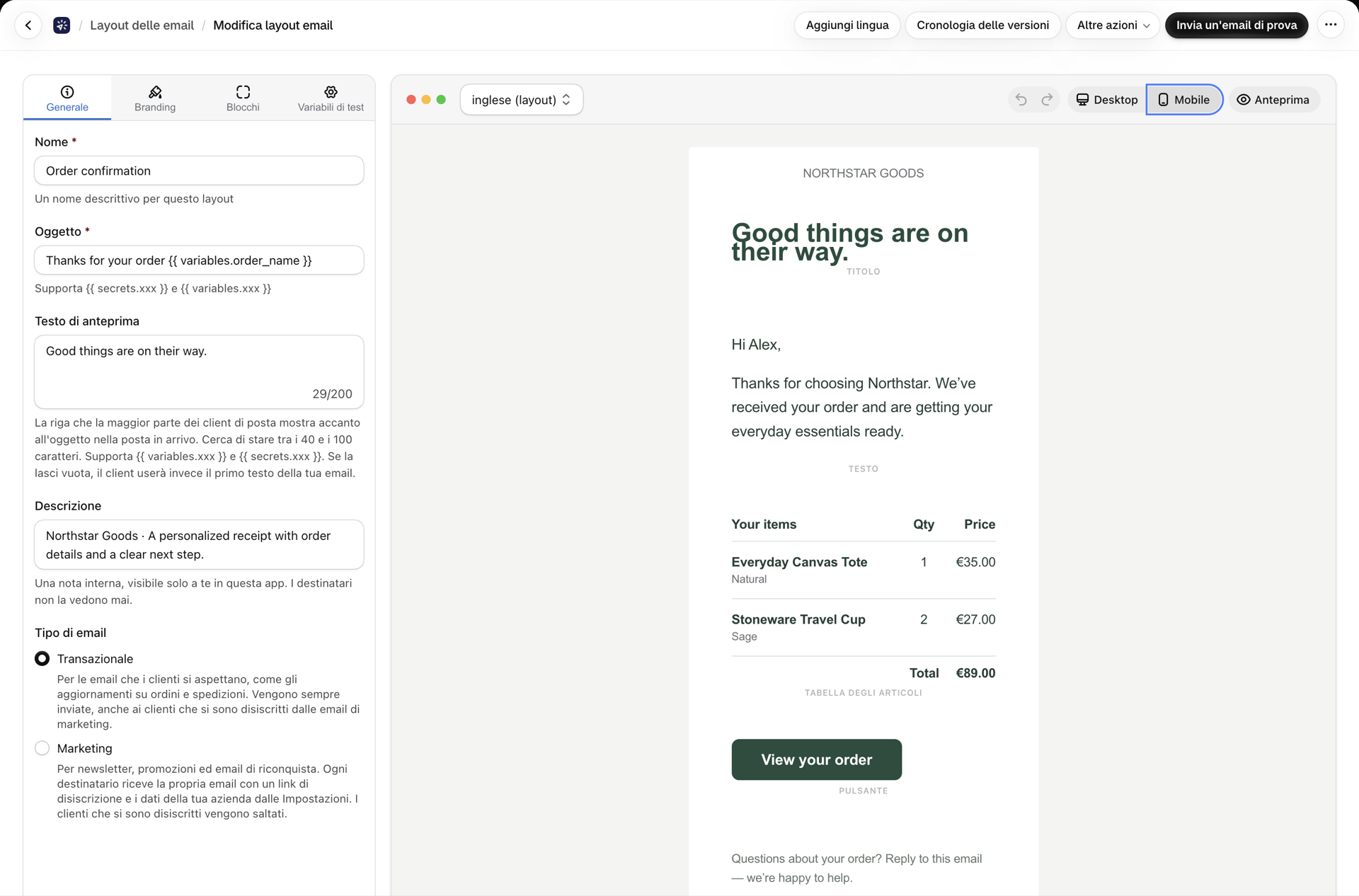Click the Everyday Canvas Tote row
Viewport: 1359px width, 896px height.
863,570
